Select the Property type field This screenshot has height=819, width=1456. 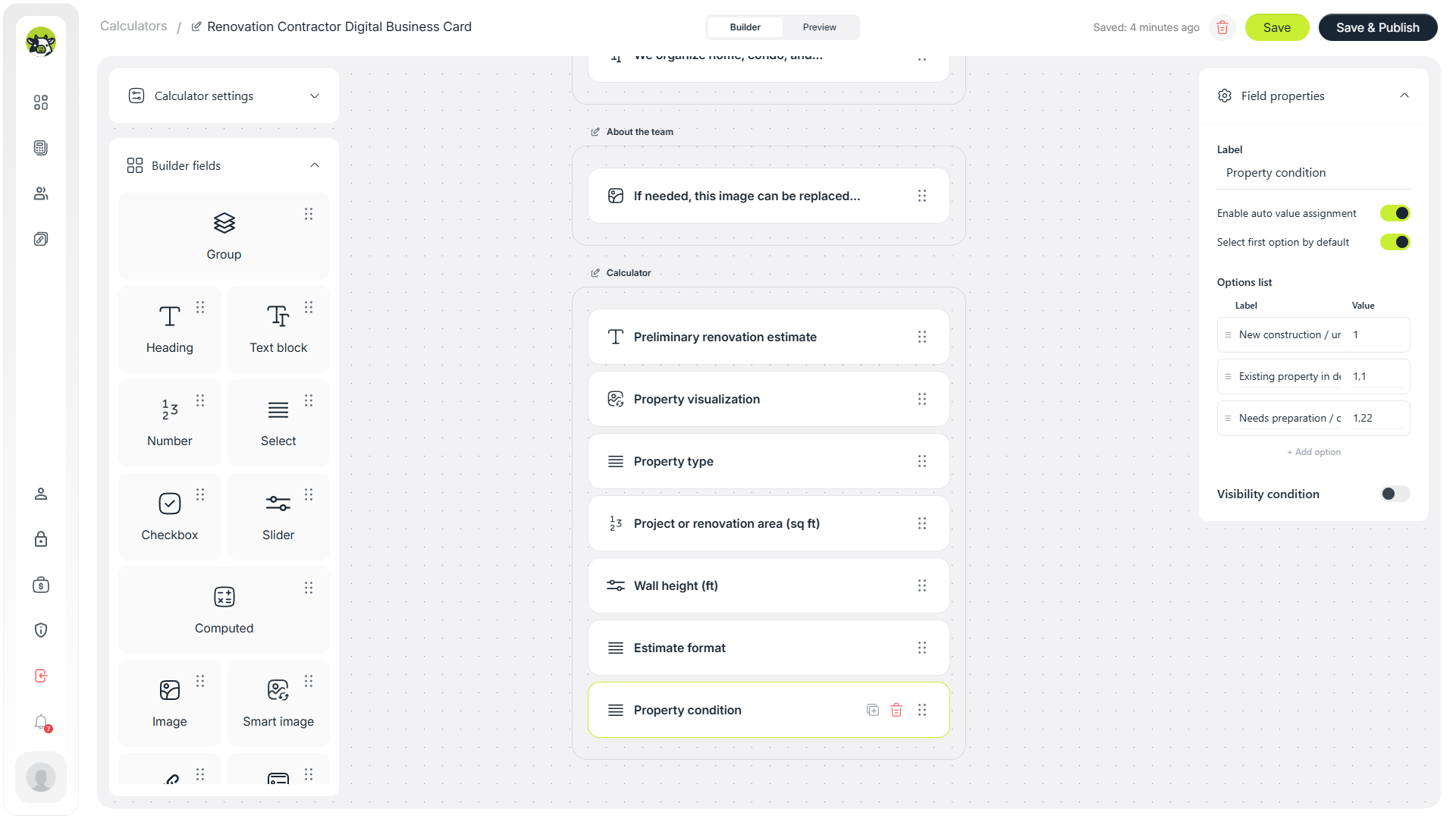(769, 461)
